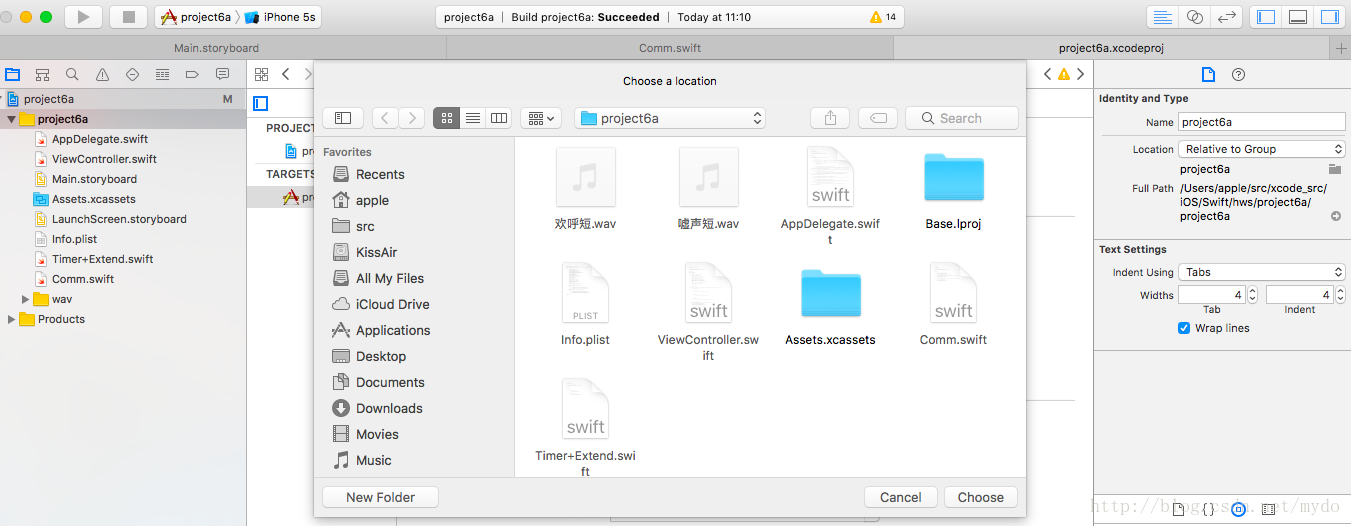Show the Issue navigator
Image resolution: width=1351 pixels, height=526 pixels.
tap(102, 74)
